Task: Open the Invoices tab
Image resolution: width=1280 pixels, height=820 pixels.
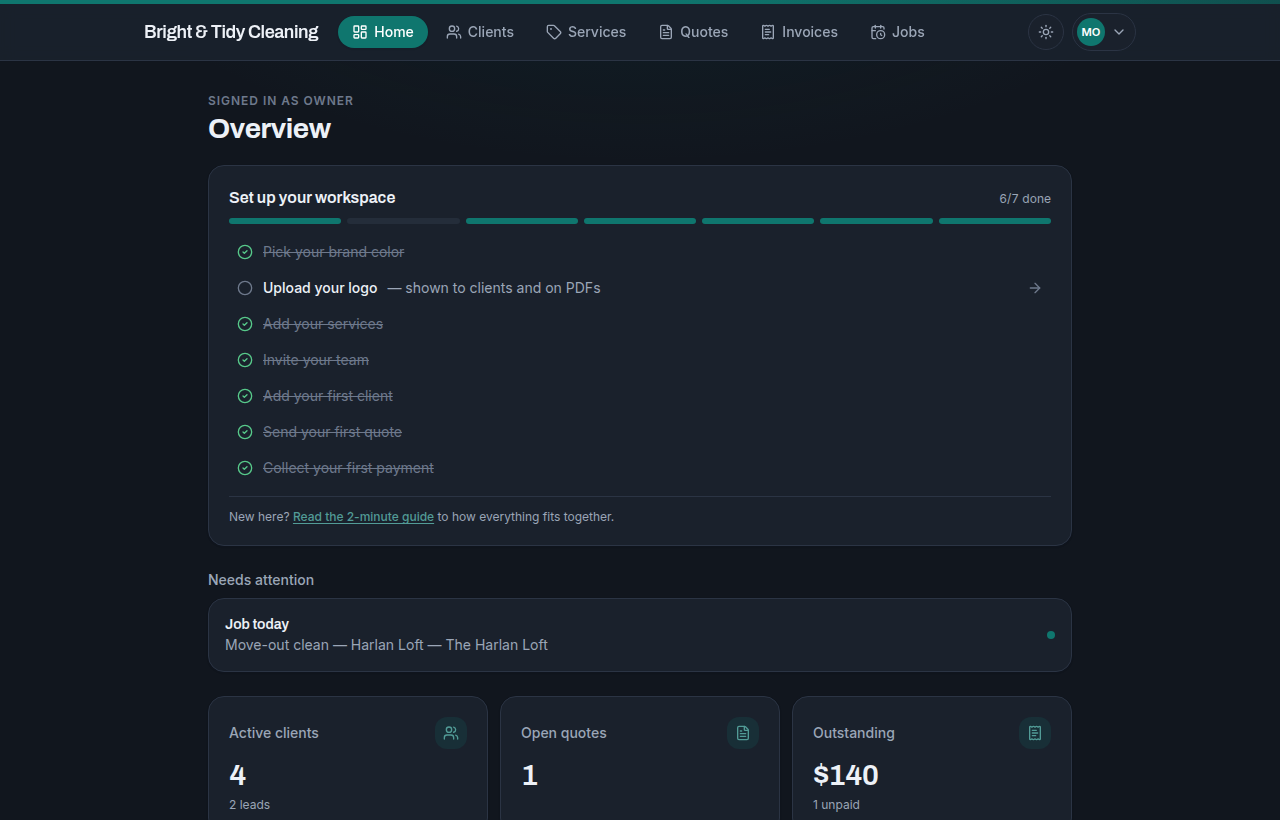Action: pyautogui.click(x=799, y=32)
